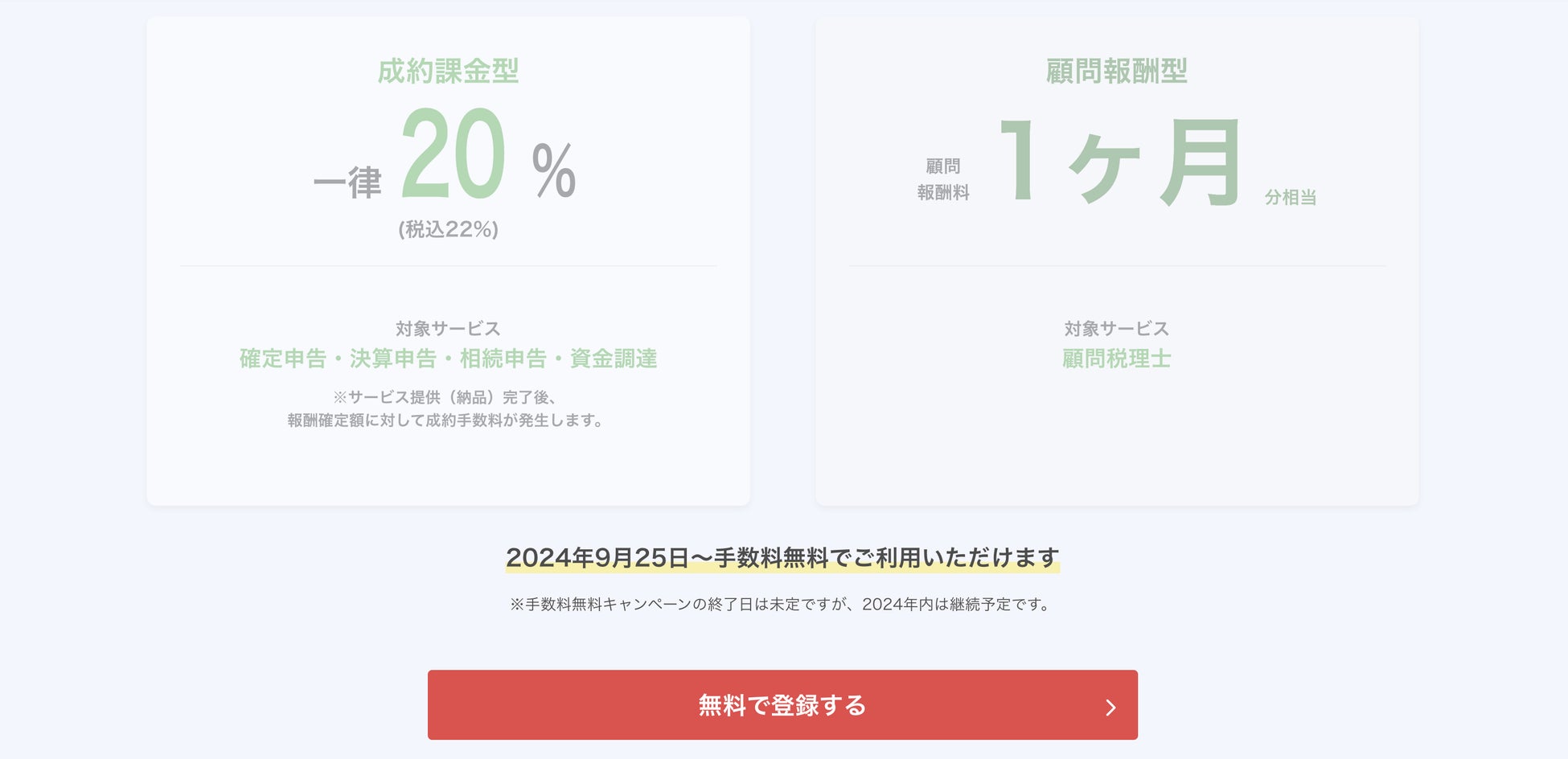Click 対象サービス label in right card

point(1117,328)
